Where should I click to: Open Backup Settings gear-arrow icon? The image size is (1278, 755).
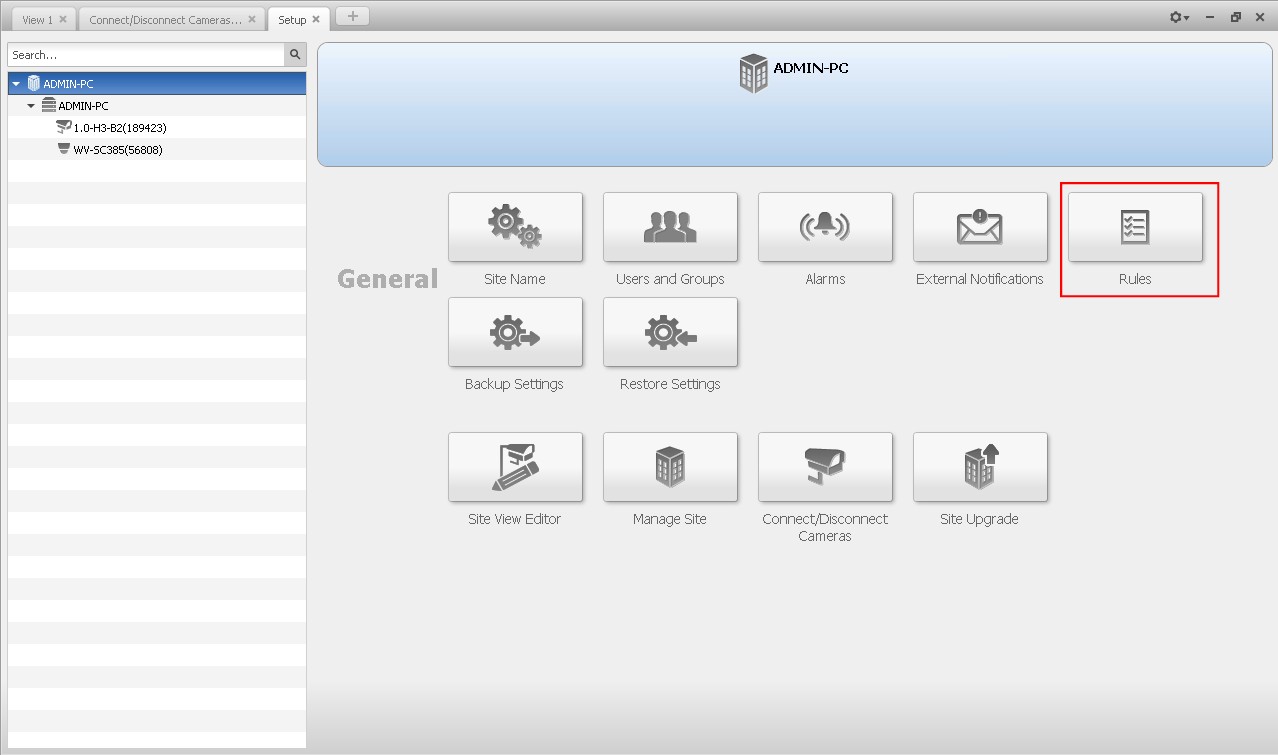click(515, 332)
